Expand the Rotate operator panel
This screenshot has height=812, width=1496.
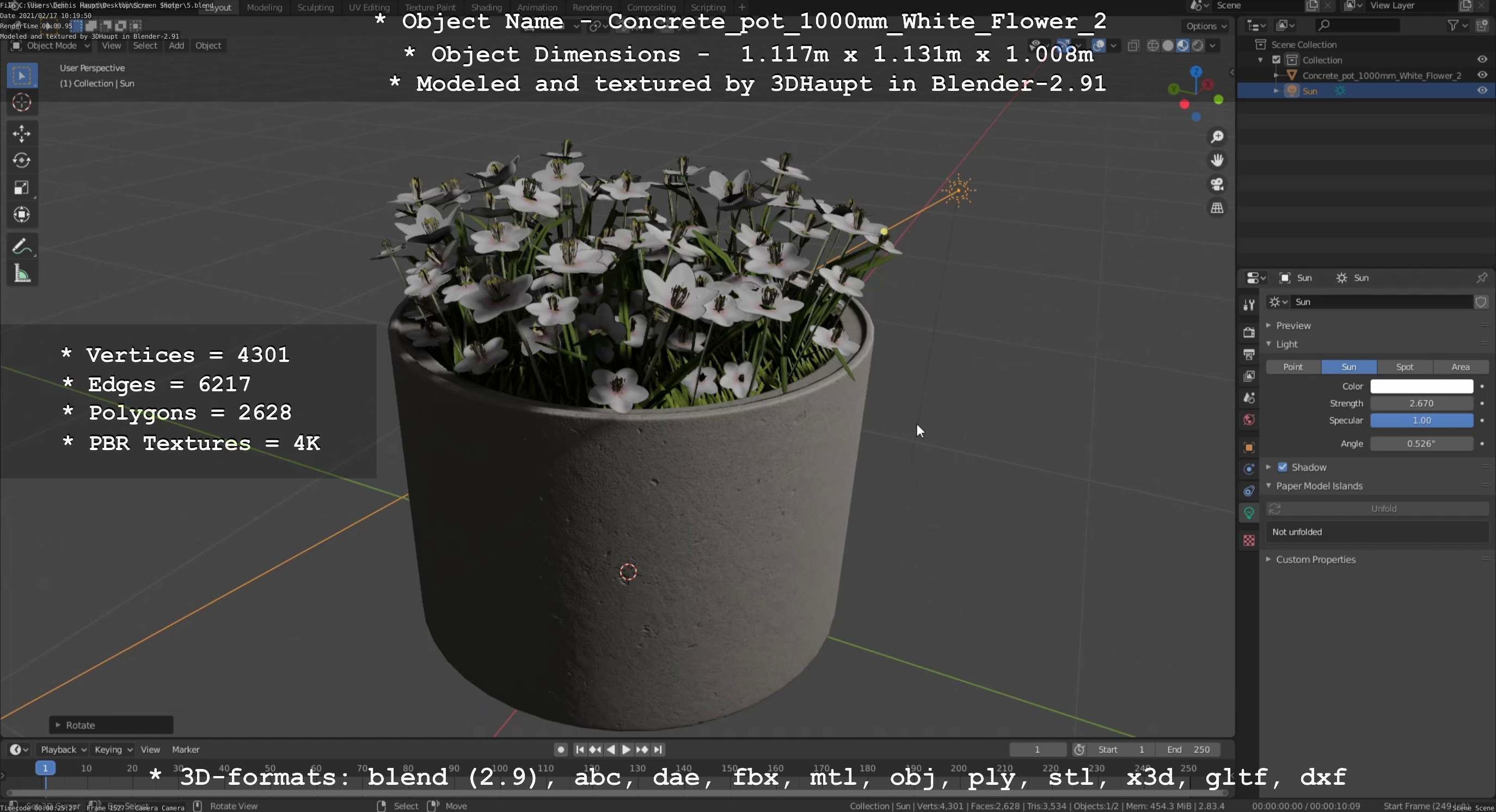tap(111, 725)
